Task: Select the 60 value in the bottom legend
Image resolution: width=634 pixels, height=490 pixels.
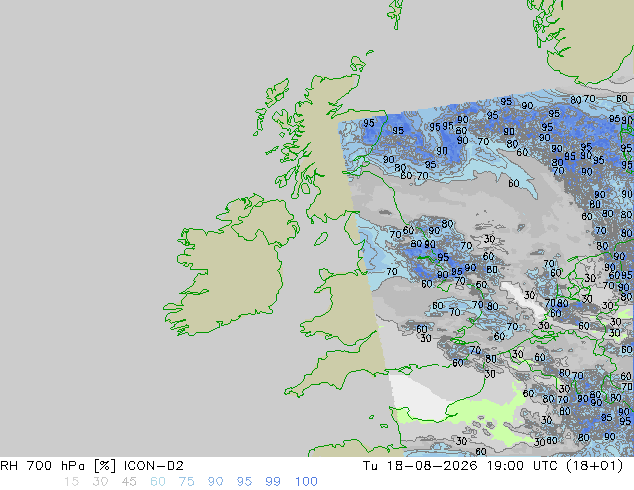Action: click(158, 482)
